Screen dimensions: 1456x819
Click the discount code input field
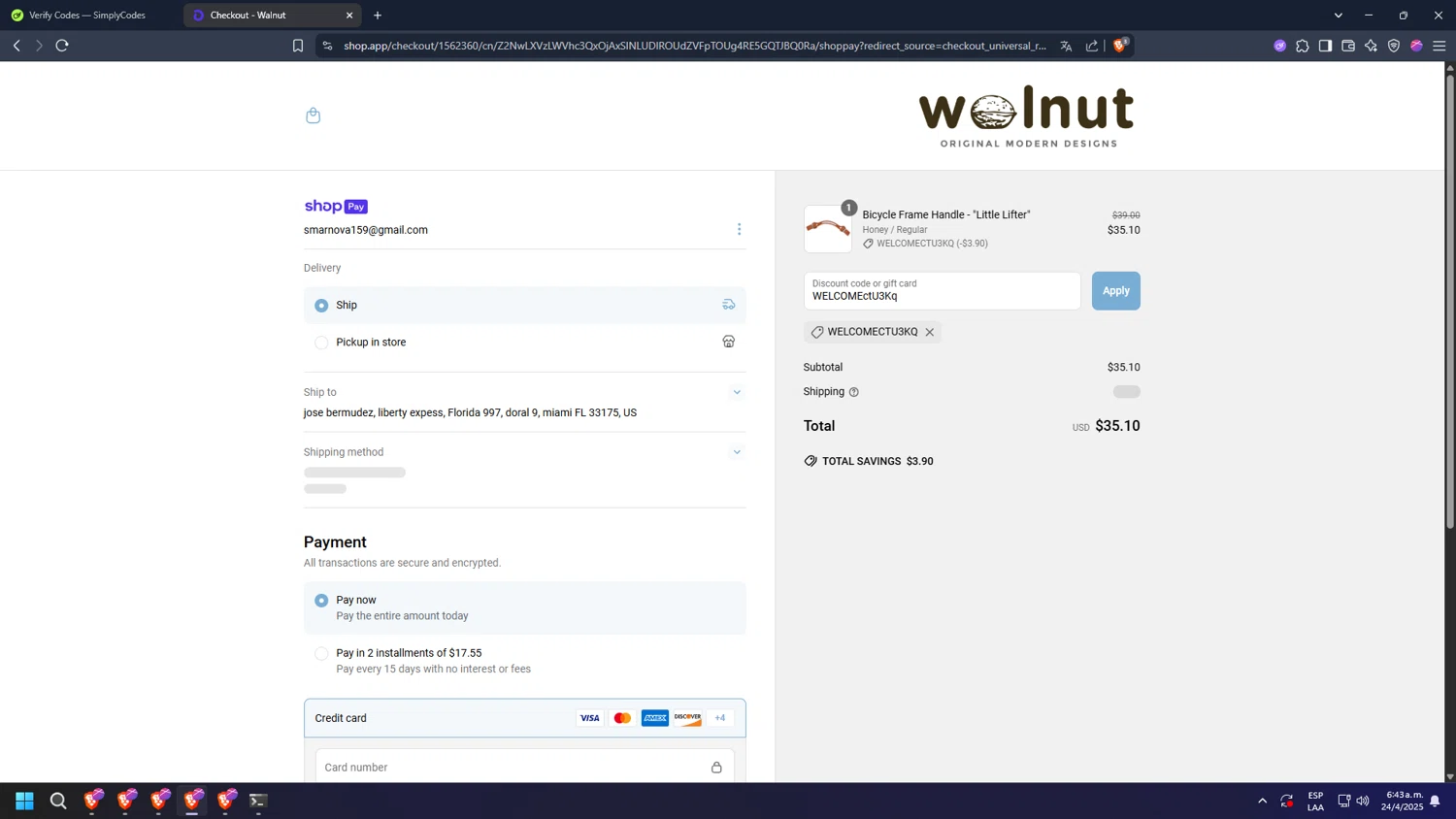942,291
